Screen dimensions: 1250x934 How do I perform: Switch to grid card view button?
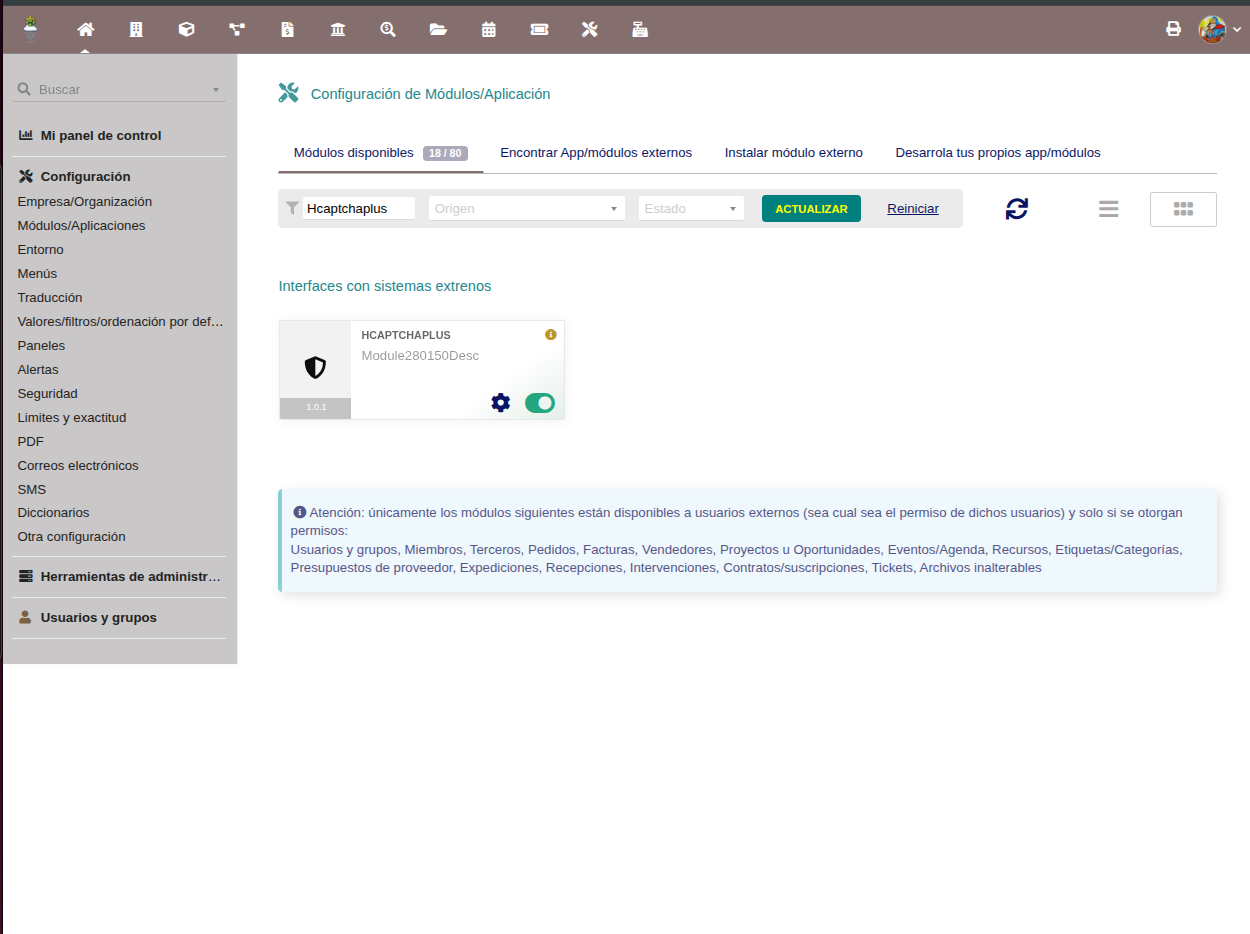point(1183,209)
